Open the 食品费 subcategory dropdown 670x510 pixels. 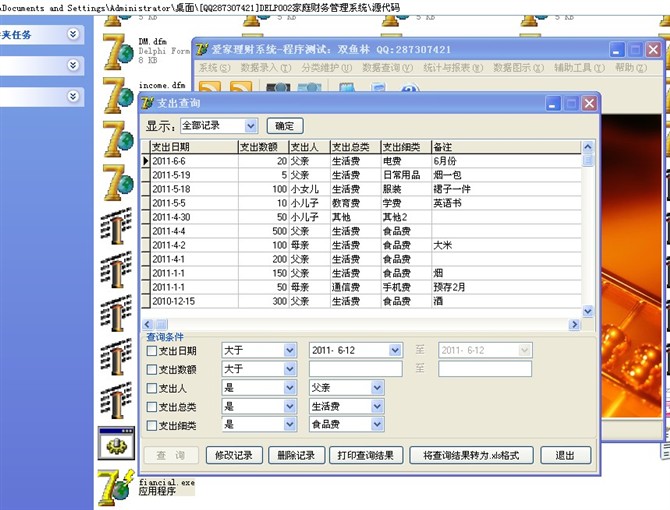[x=377, y=425]
